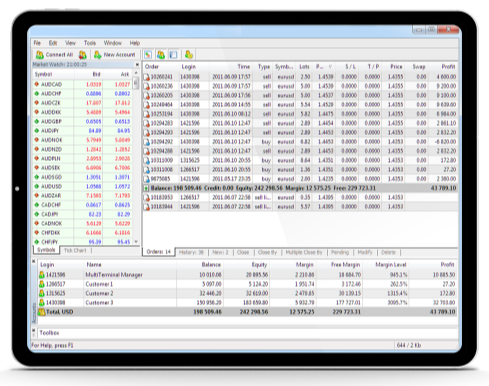
Task: Click the Customer 1 account icon
Action: [x=42, y=284]
